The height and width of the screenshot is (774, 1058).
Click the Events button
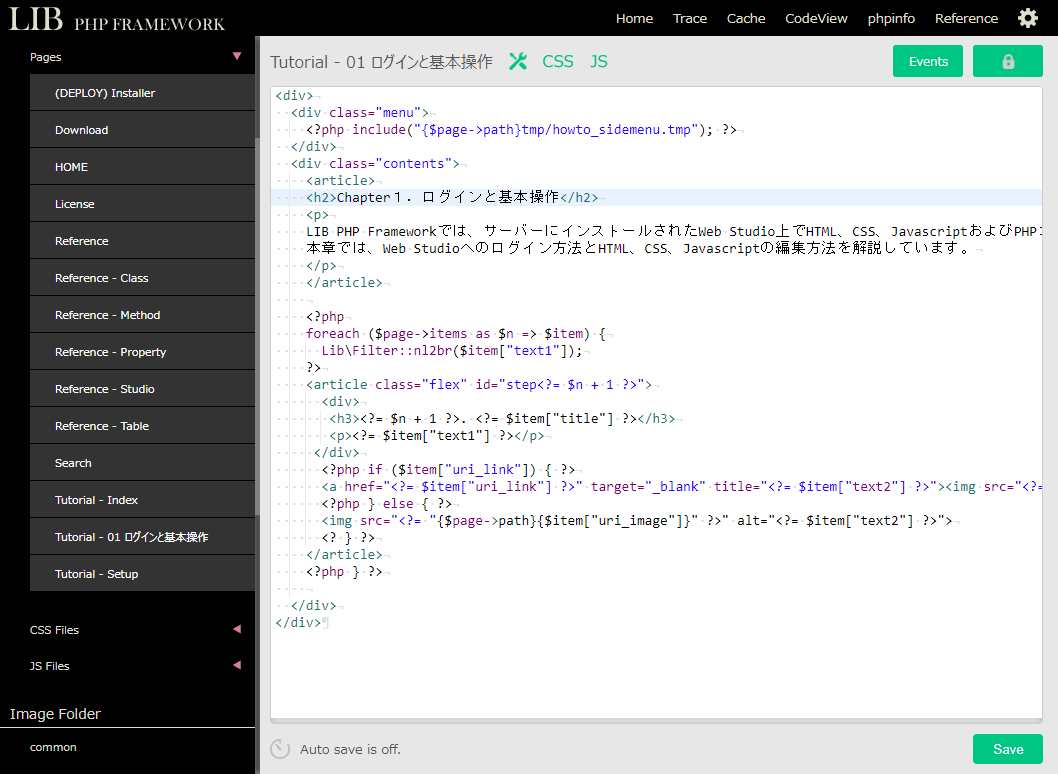coord(927,61)
